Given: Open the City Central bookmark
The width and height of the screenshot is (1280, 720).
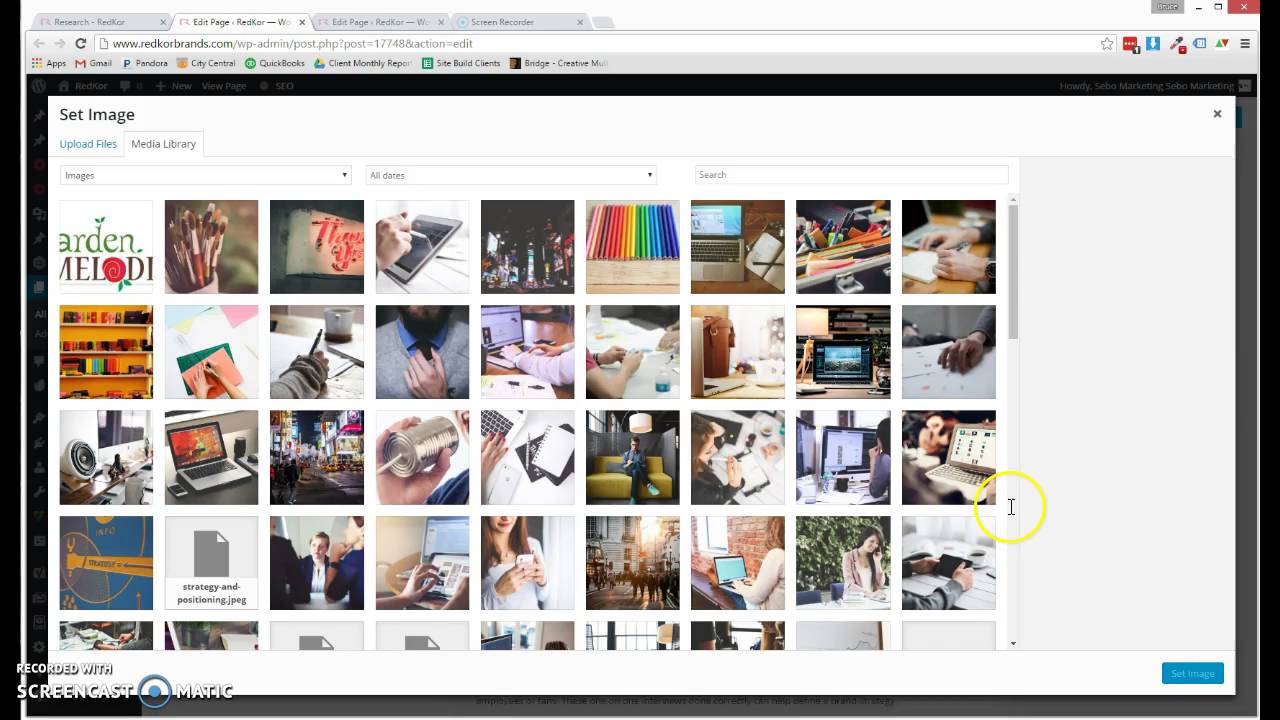Looking at the screenshot, I should point(206,63).
